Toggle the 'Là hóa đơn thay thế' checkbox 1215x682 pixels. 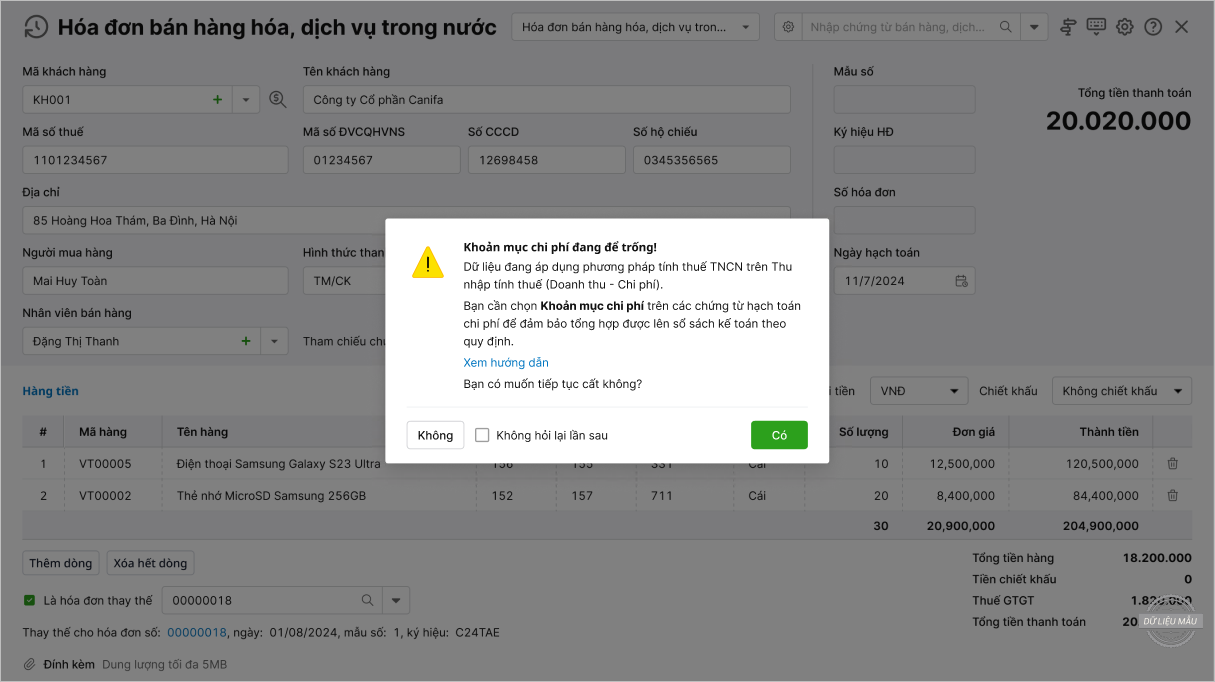coord(30,601)
